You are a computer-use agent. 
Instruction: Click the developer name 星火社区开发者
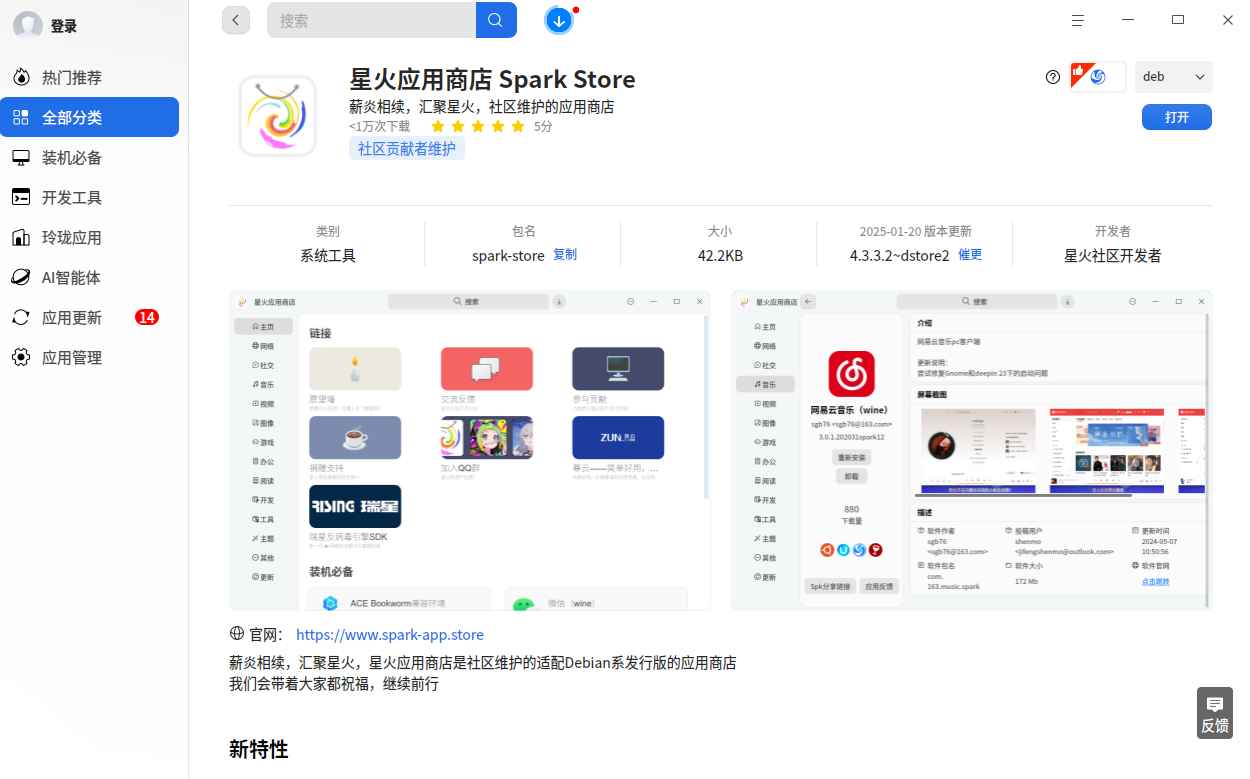(x=1113, y=256)
